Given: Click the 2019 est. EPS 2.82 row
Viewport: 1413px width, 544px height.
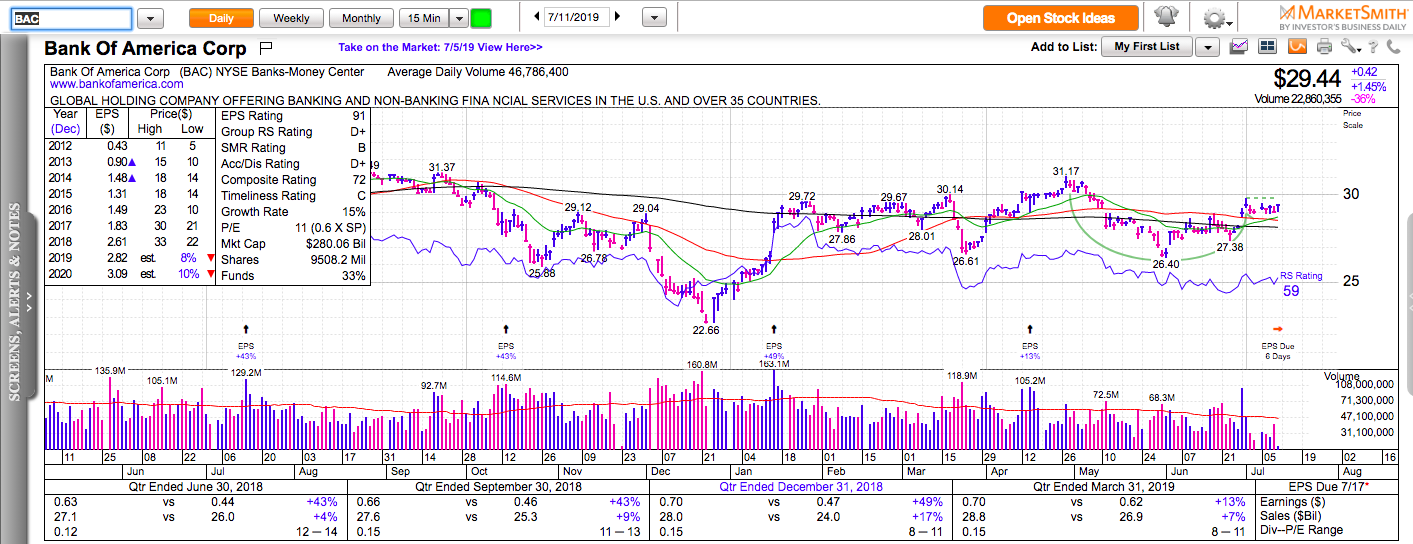Looking at the screenshot, I should click(129, 260).
